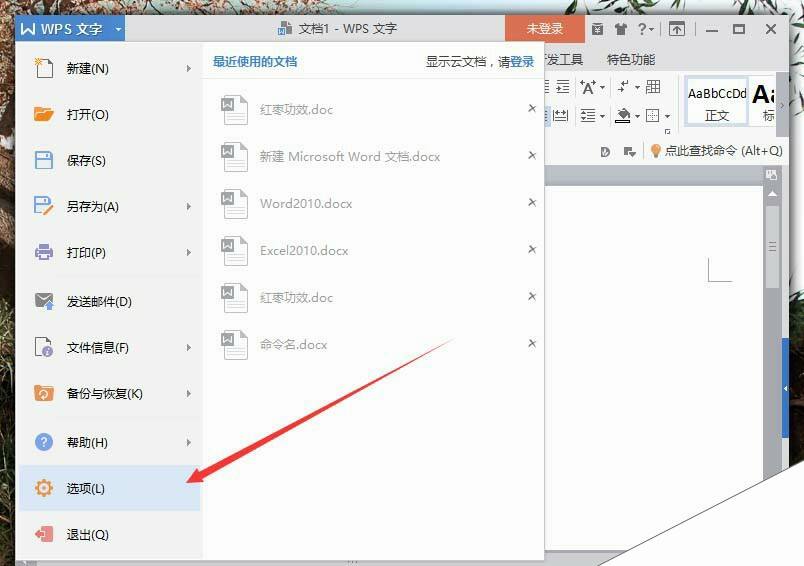Expand the 帮助(H) submenu arrow
Screen dimensions: 804x566
pos(189,442)
